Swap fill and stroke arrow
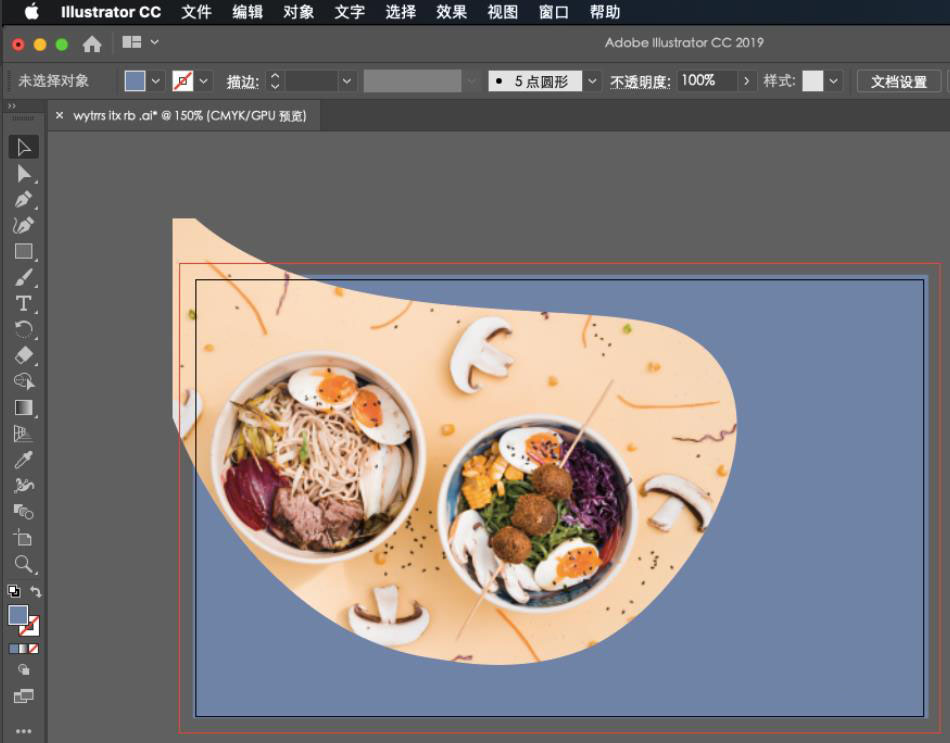 [36, 591]
